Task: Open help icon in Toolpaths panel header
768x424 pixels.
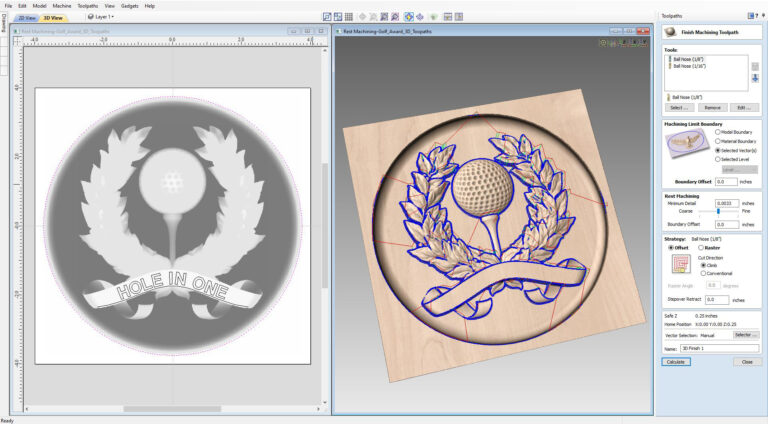Action: pos(757,16)
